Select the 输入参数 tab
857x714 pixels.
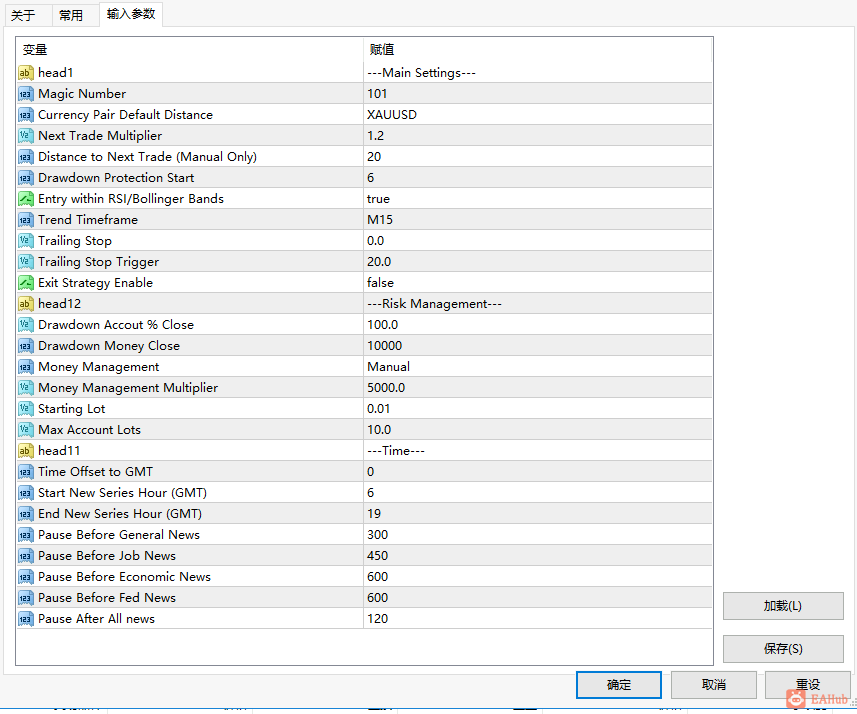(x=131, y=14)
